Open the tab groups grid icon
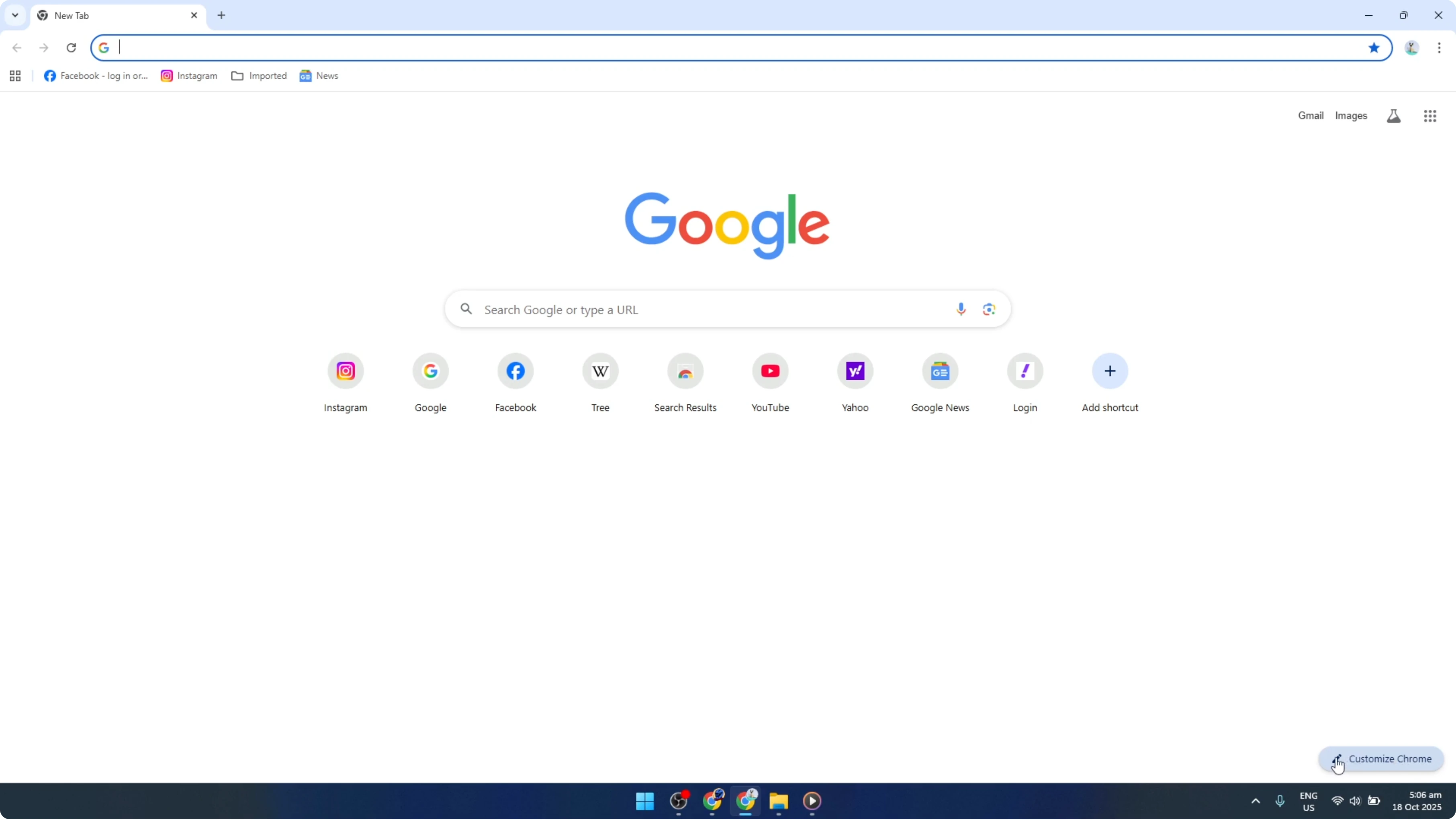The image size is (1456, 820). point(15,76)
